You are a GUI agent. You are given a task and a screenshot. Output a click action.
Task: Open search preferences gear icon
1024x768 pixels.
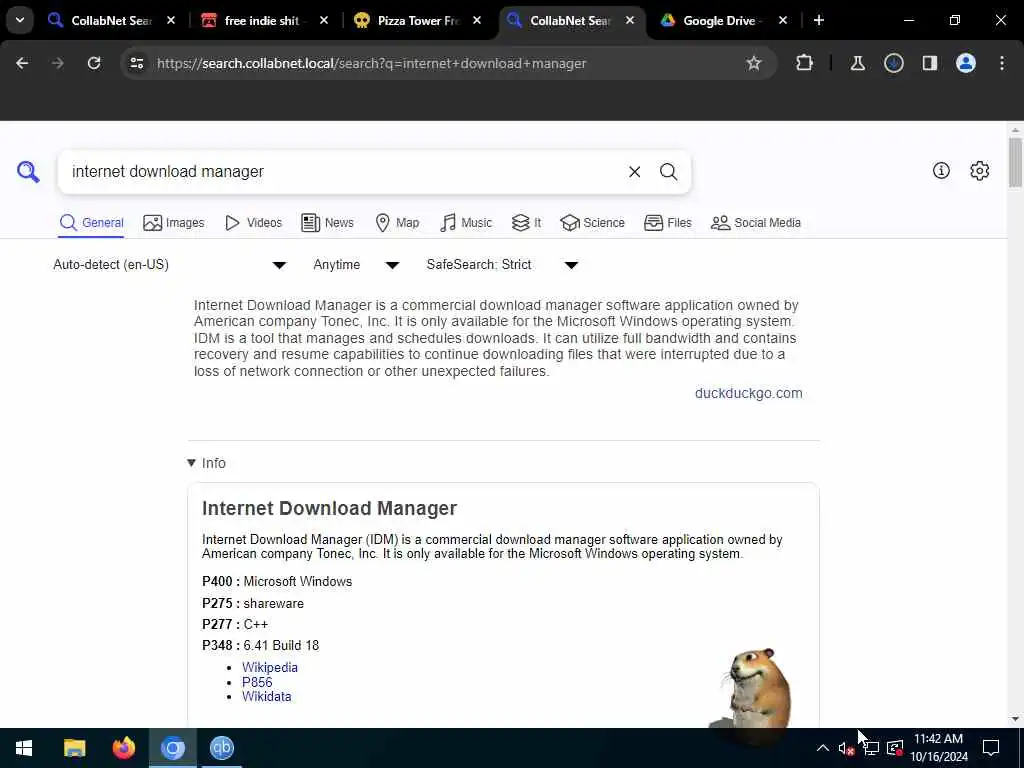coord(979,170)
